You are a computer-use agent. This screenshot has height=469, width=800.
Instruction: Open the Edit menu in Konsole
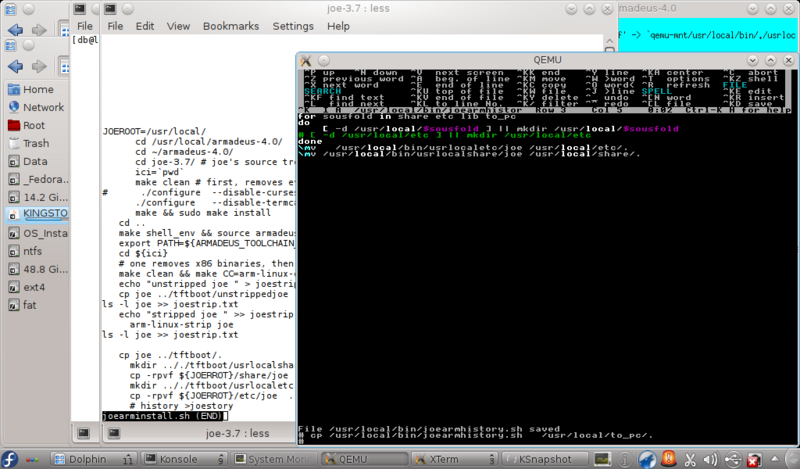click(x=145, y=25)
